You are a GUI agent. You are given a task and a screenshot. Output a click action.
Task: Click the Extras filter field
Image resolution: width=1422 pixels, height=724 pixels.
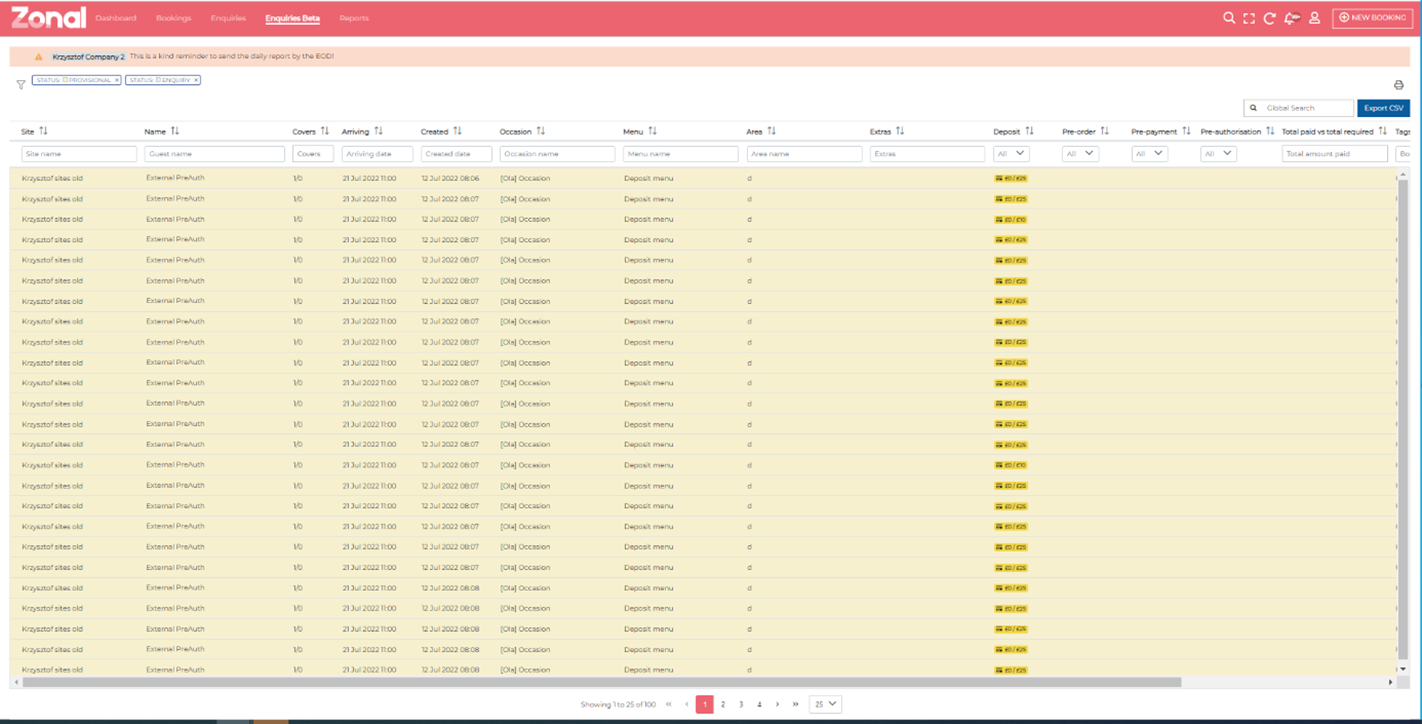pyautogui.click(x=927, y=154)
